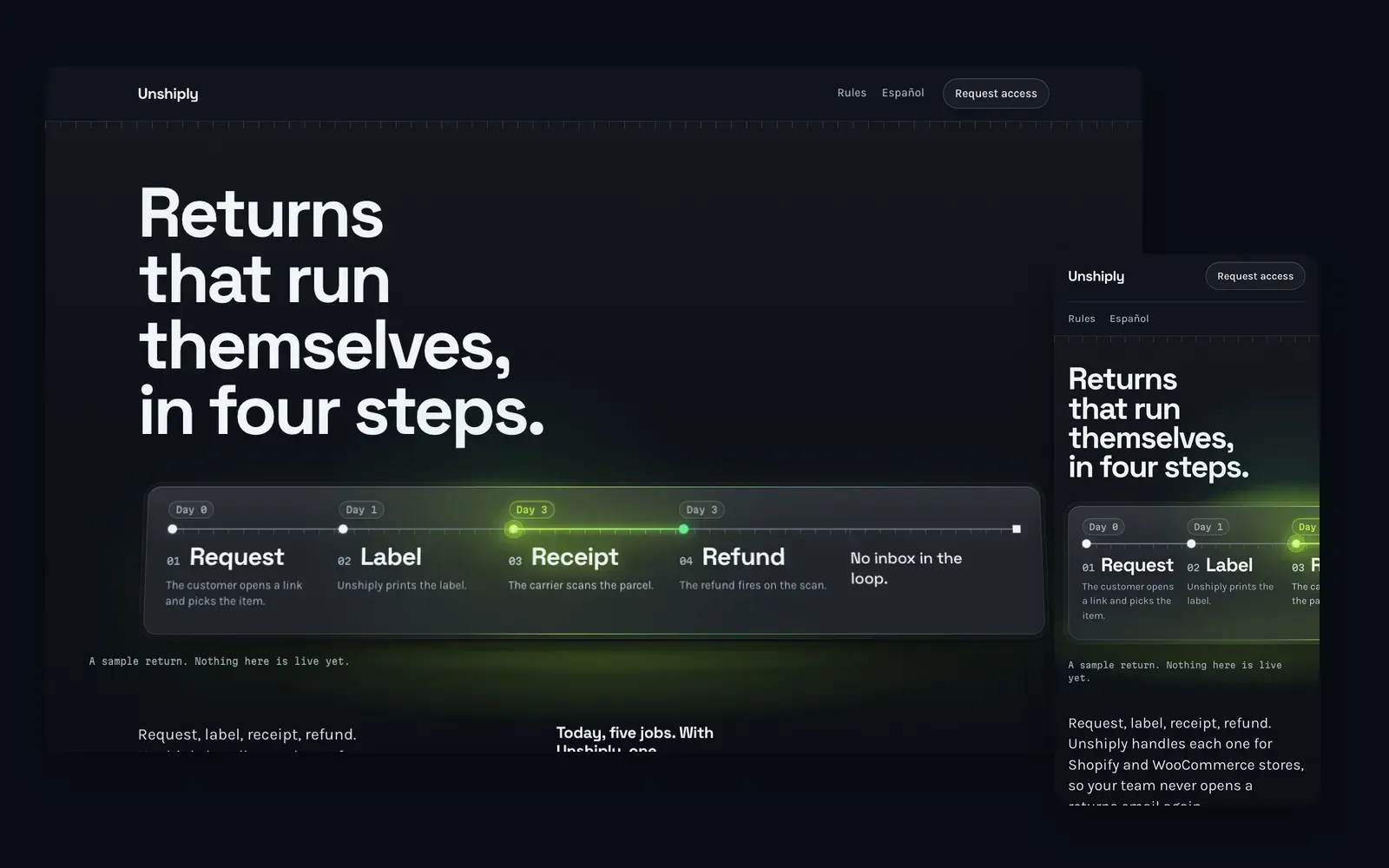Click desktop text 'Unshiply prints the label.'
Image resolution: width=1389 pixels, height=868 pixels.
[402, 585]
